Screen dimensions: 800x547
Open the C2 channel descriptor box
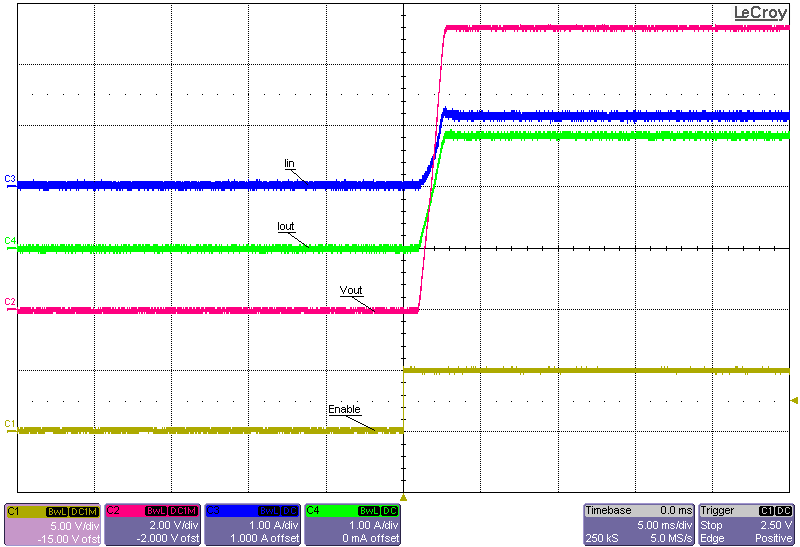coord(153,524)
